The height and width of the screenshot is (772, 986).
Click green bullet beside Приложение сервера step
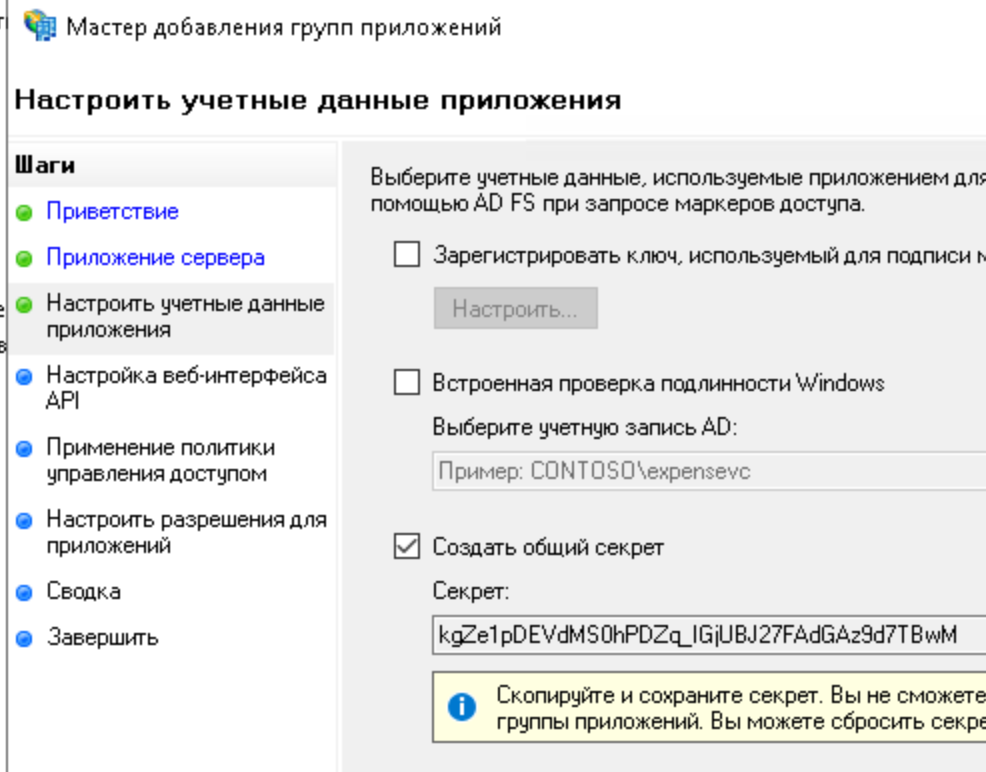pyautogui.click(x=25, y=259)
